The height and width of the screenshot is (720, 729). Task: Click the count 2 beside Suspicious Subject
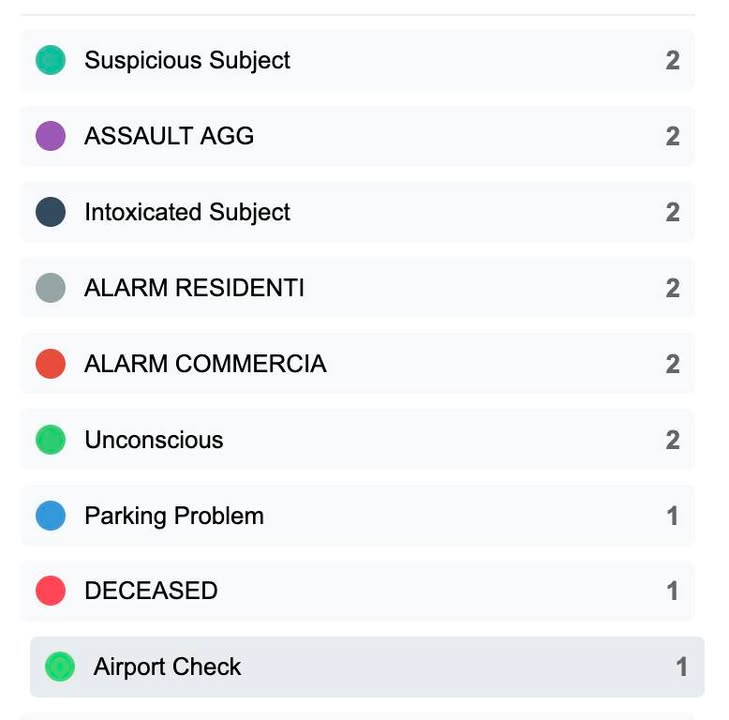(672, 60)
